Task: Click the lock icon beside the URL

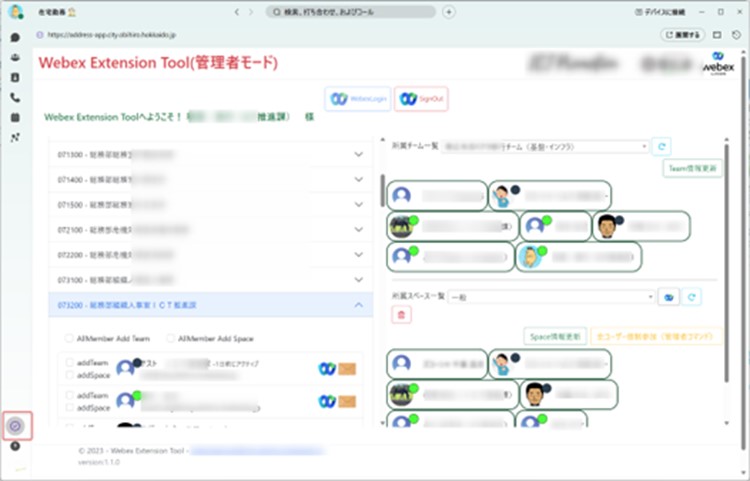Action: pyautogui.click(x=40, y=35)
